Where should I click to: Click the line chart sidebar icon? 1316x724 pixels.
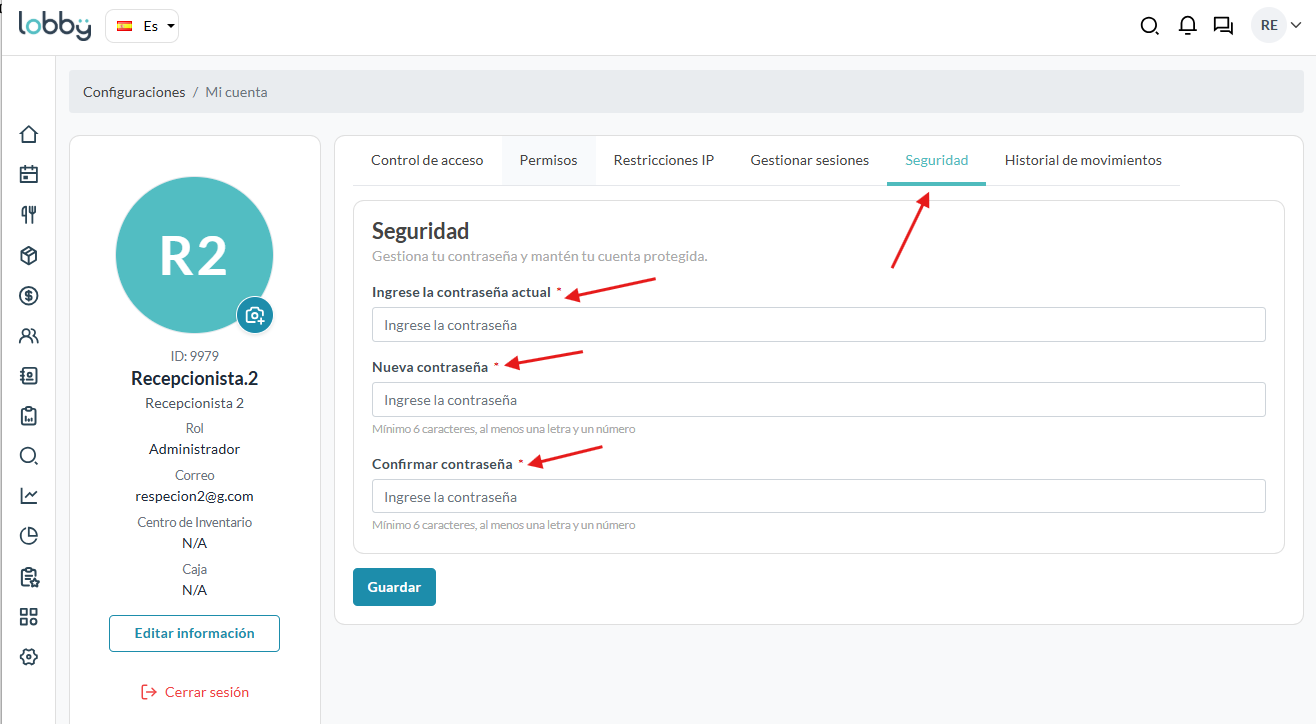[29, 496]
